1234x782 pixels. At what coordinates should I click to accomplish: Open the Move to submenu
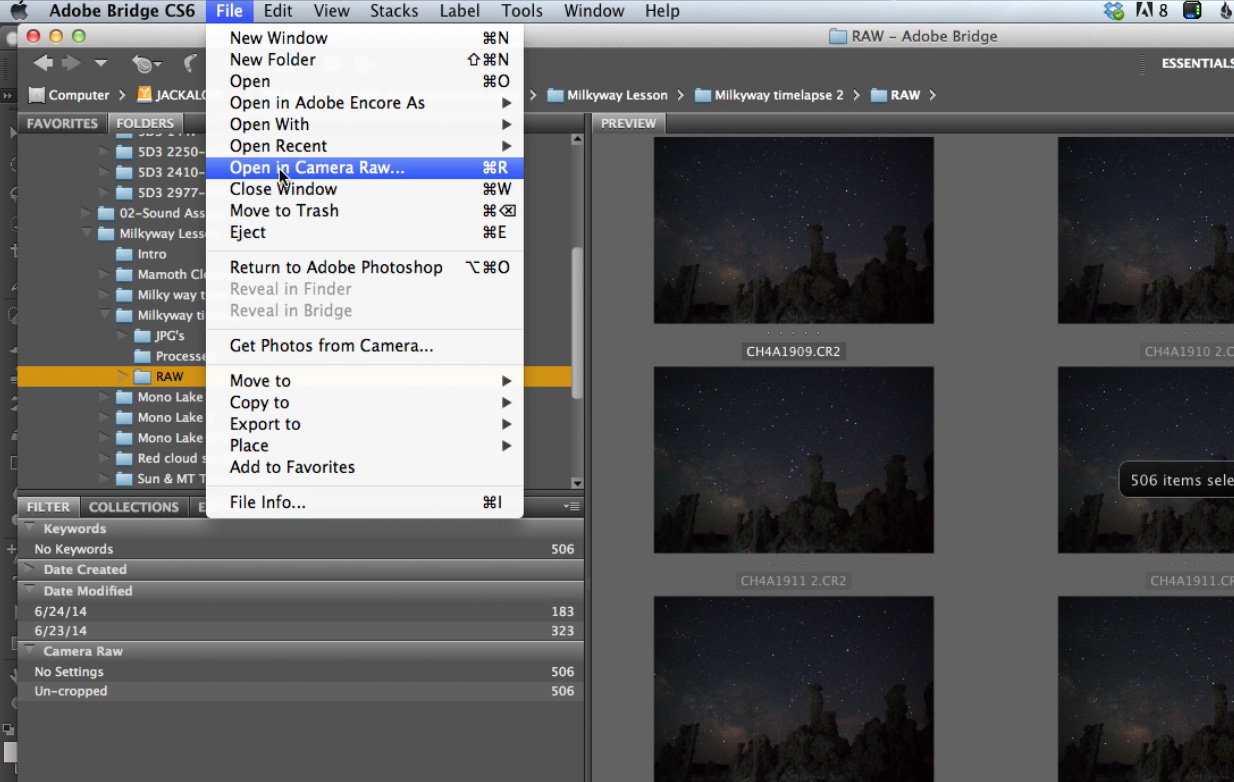coord(364,381)
